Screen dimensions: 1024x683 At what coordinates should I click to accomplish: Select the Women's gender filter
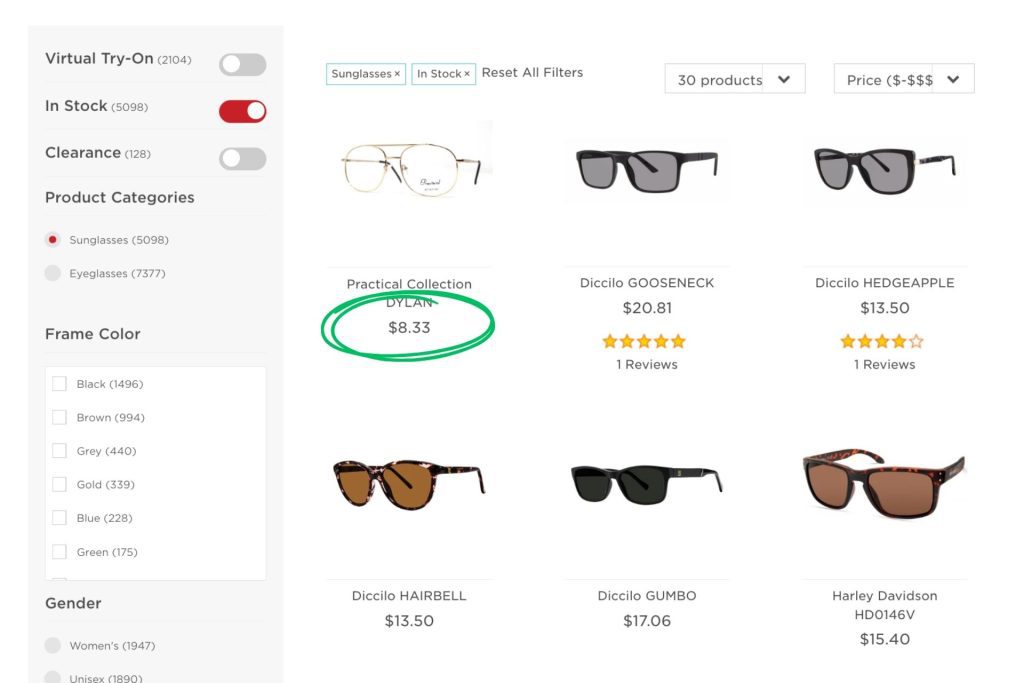click(53, 645)
